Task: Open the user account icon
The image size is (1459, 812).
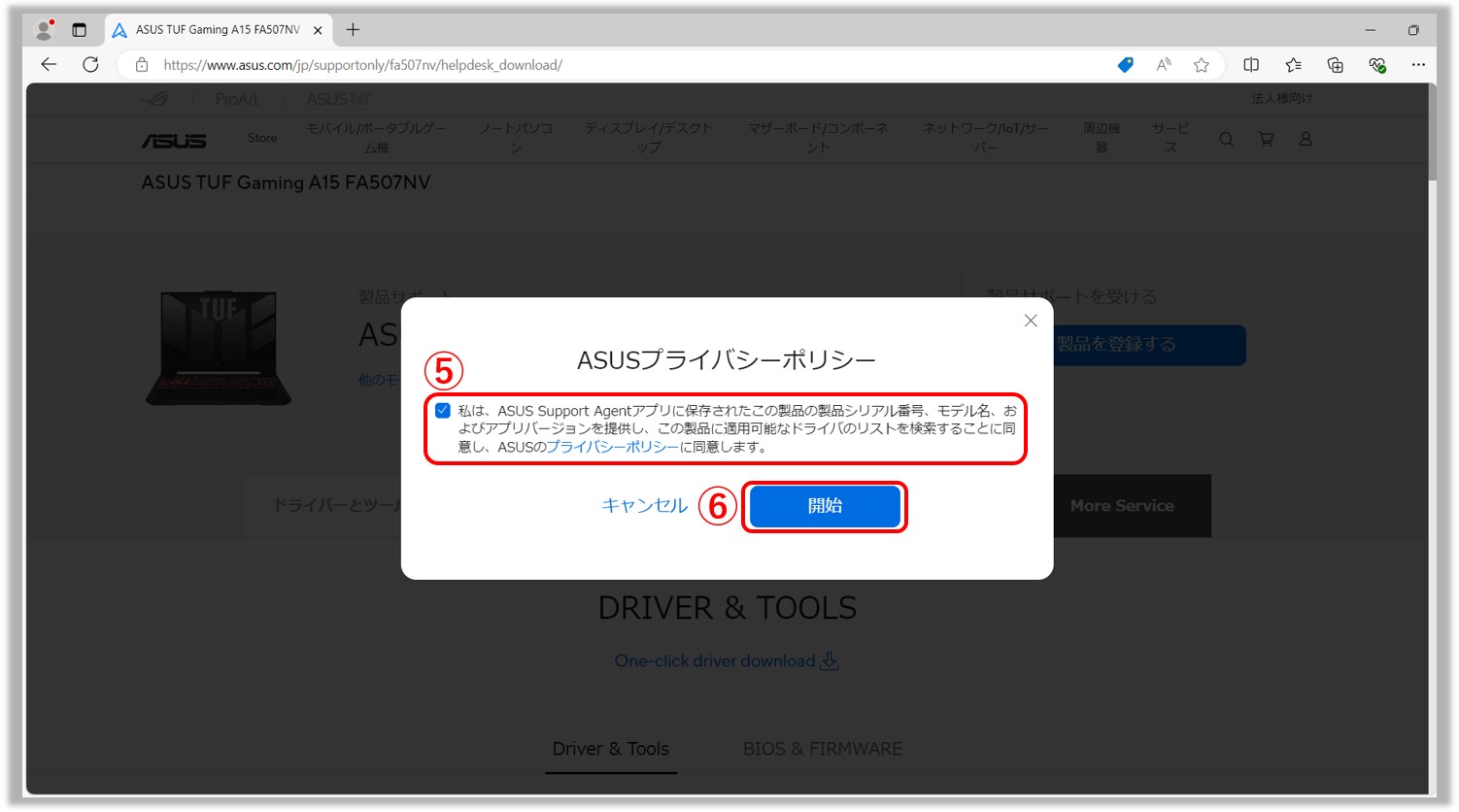Action: (x=1306, y=140)
